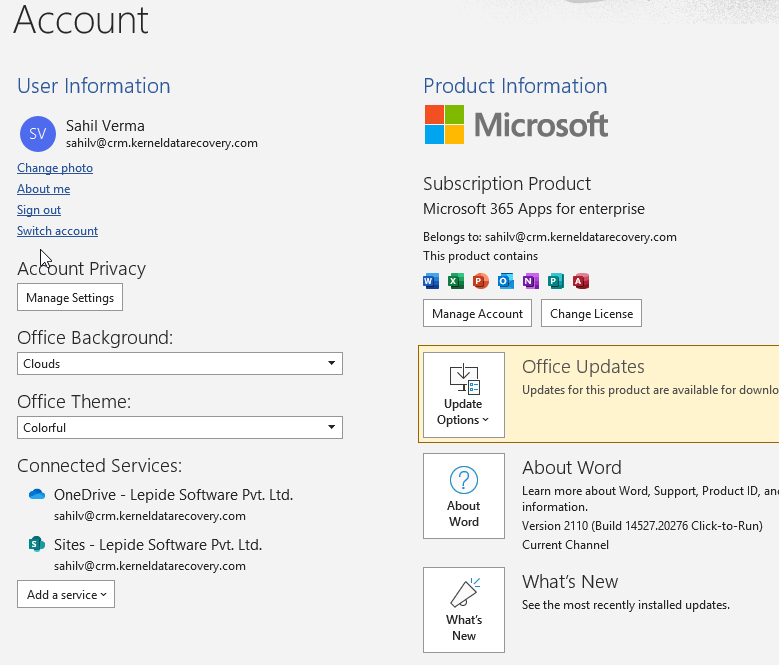Image resolution: width=779 pixels, height=665 pixels.
Task: Open What's New button
Action: point(464,610)
